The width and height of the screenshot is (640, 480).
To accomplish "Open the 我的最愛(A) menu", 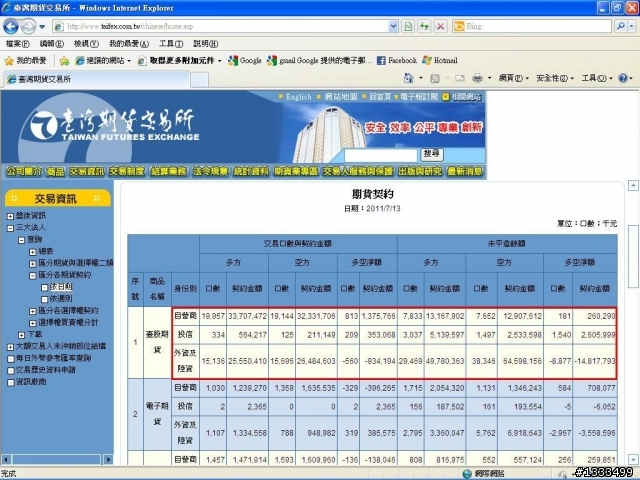I will tap(129, 43).
